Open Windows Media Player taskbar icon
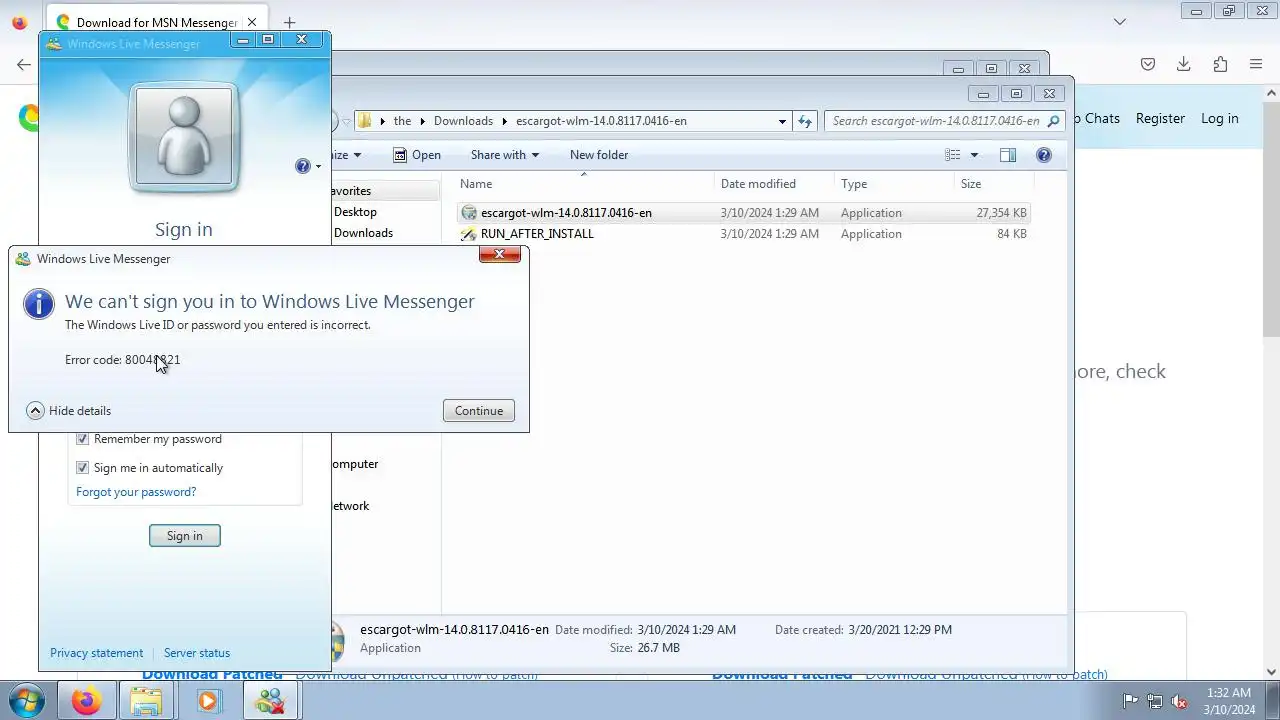 [x=208, y=701]
